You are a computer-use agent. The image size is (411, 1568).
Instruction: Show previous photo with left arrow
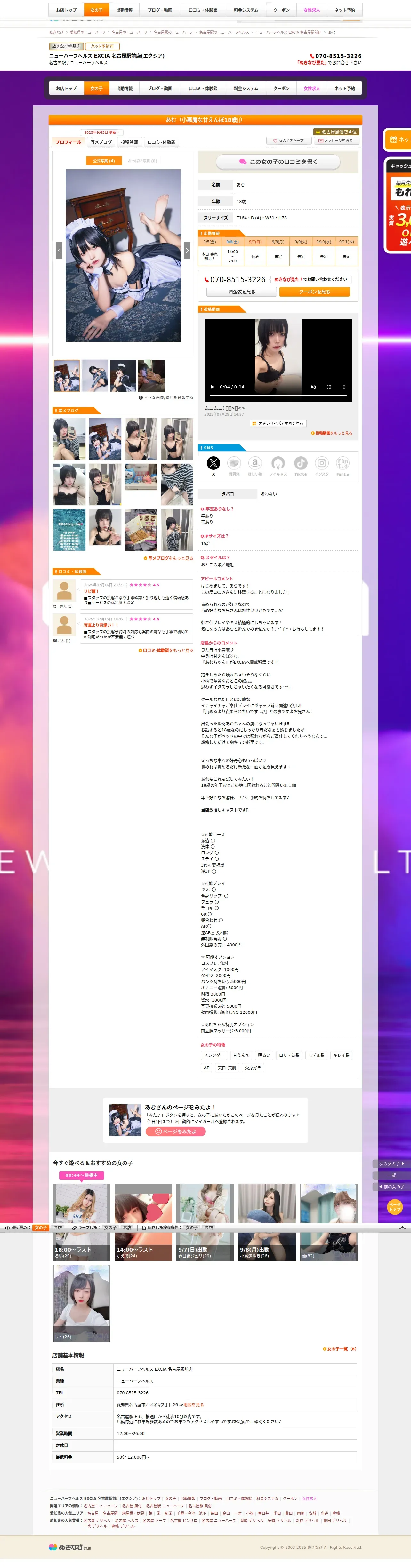tap(59, 250)
